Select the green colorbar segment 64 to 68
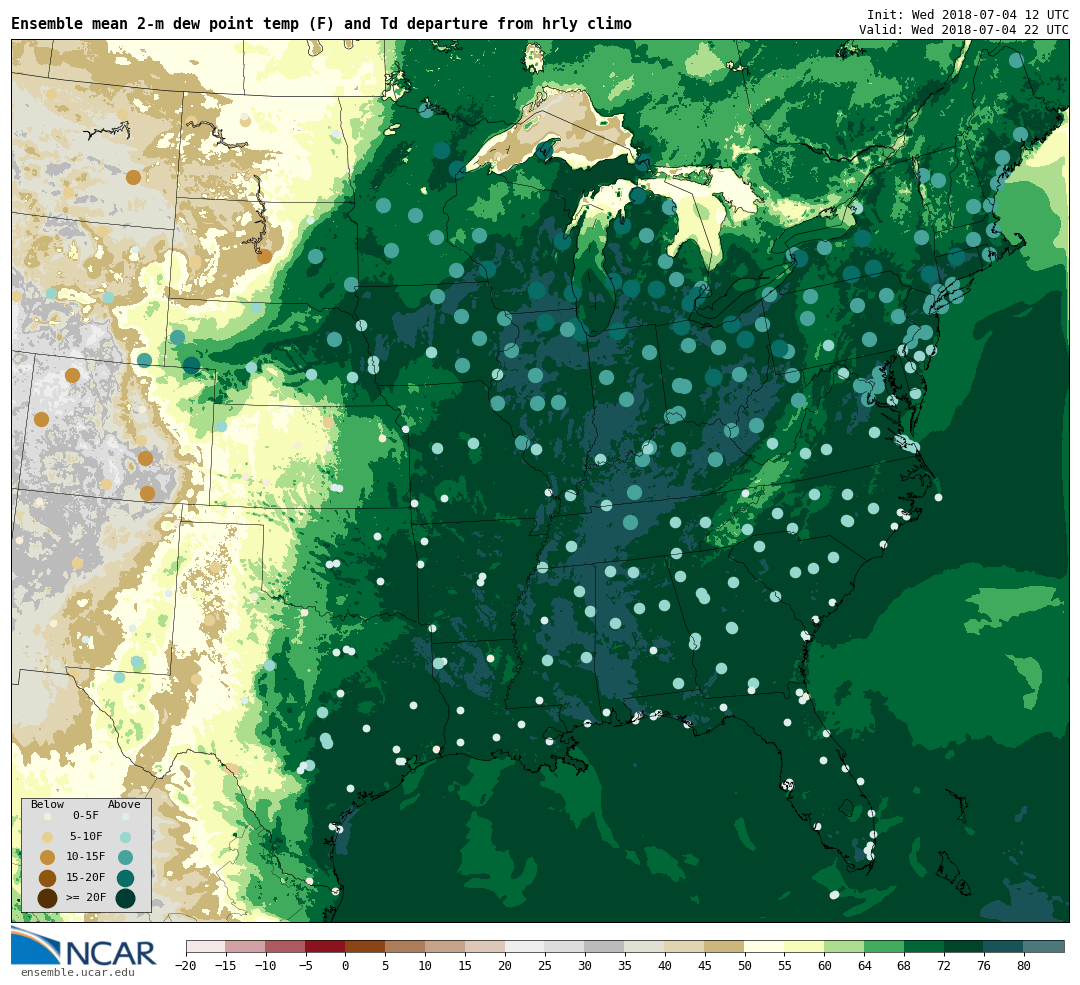This screenshot has width=1080, height=985. tap(884, 946)
